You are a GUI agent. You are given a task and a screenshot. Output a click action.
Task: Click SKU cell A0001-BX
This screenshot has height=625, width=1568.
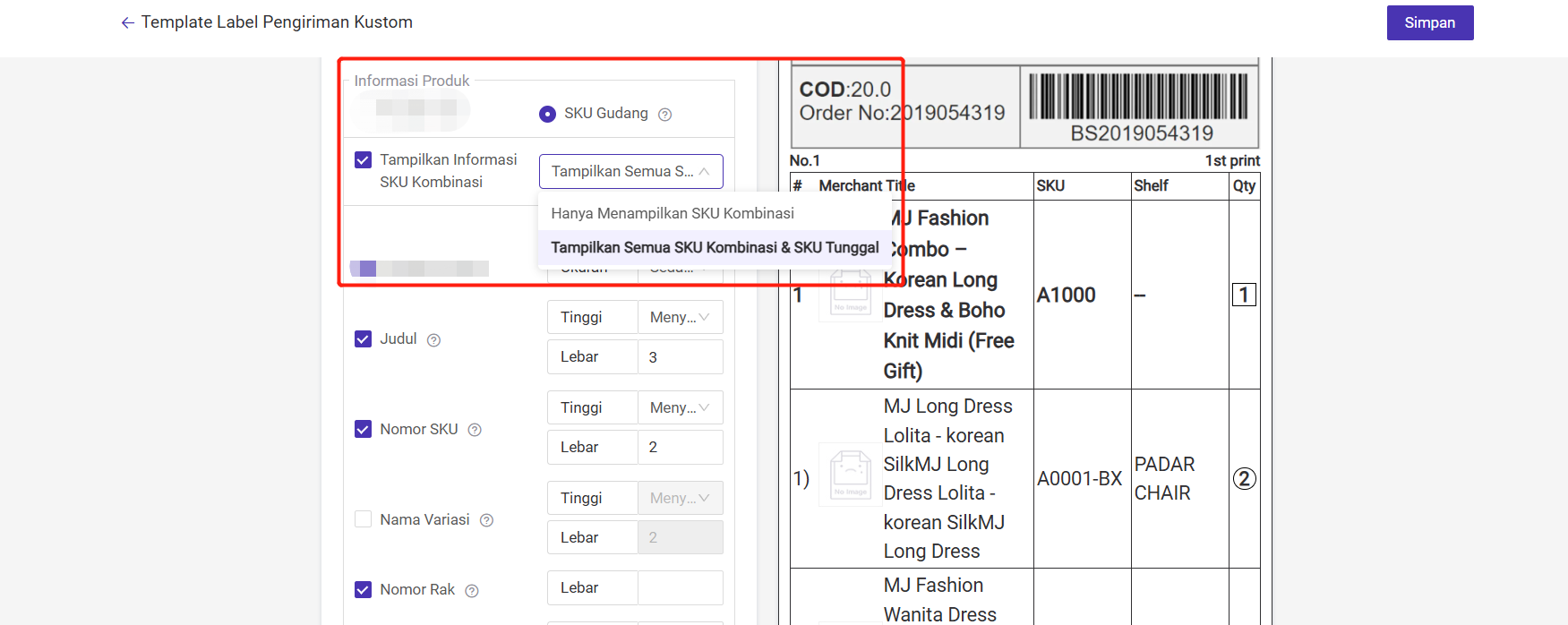point(1079,479)
